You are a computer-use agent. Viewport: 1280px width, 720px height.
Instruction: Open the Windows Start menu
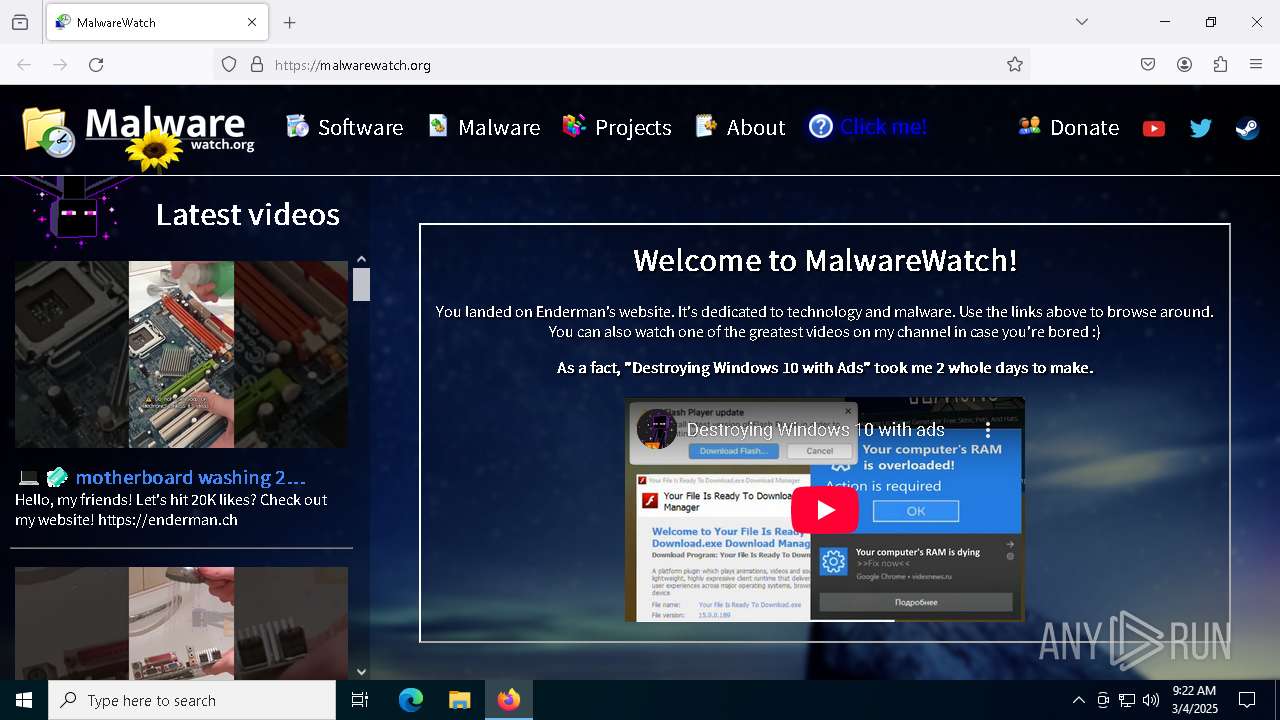coord(24,700)
